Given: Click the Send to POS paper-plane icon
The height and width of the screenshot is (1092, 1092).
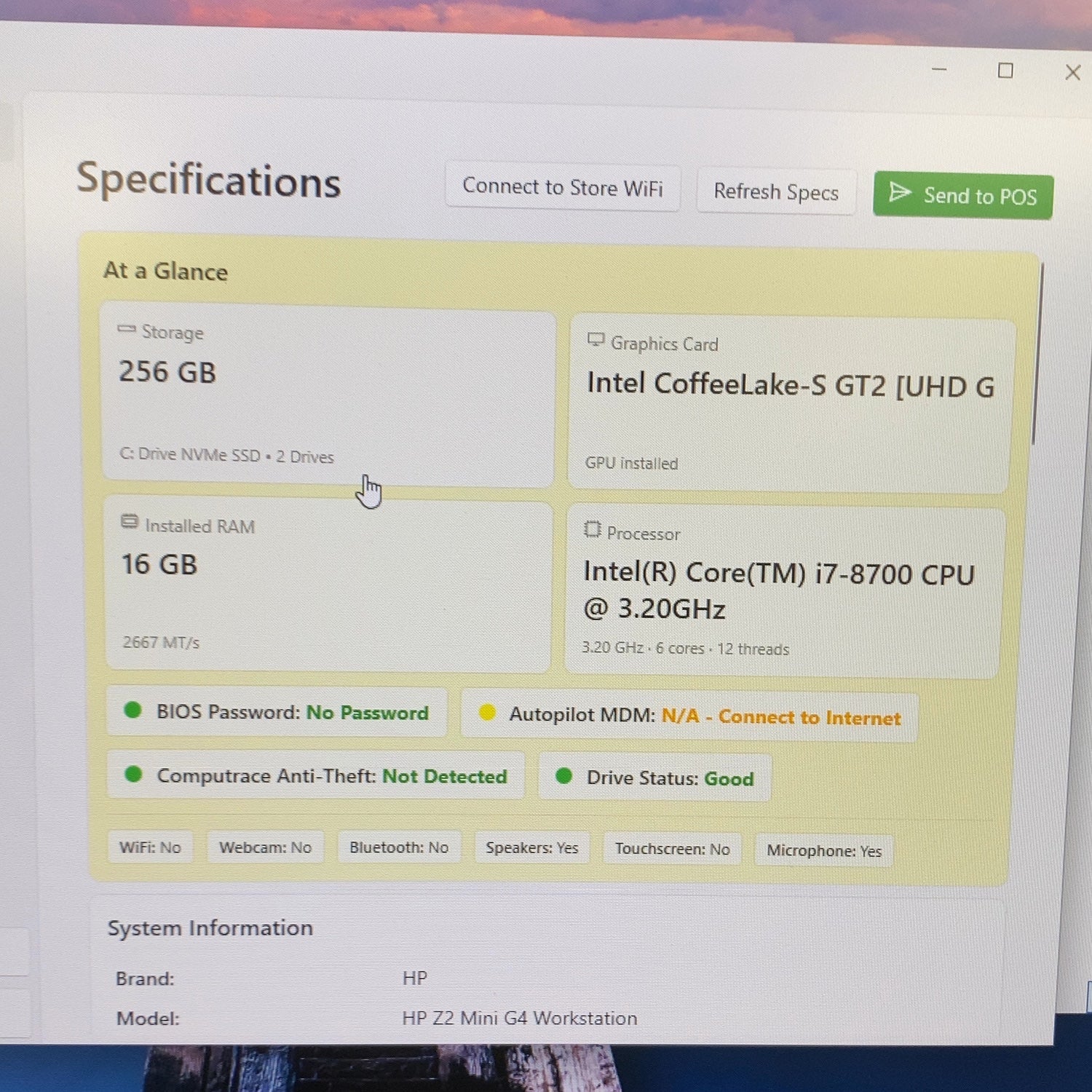Looking at the screenshot, I should 901,192.
